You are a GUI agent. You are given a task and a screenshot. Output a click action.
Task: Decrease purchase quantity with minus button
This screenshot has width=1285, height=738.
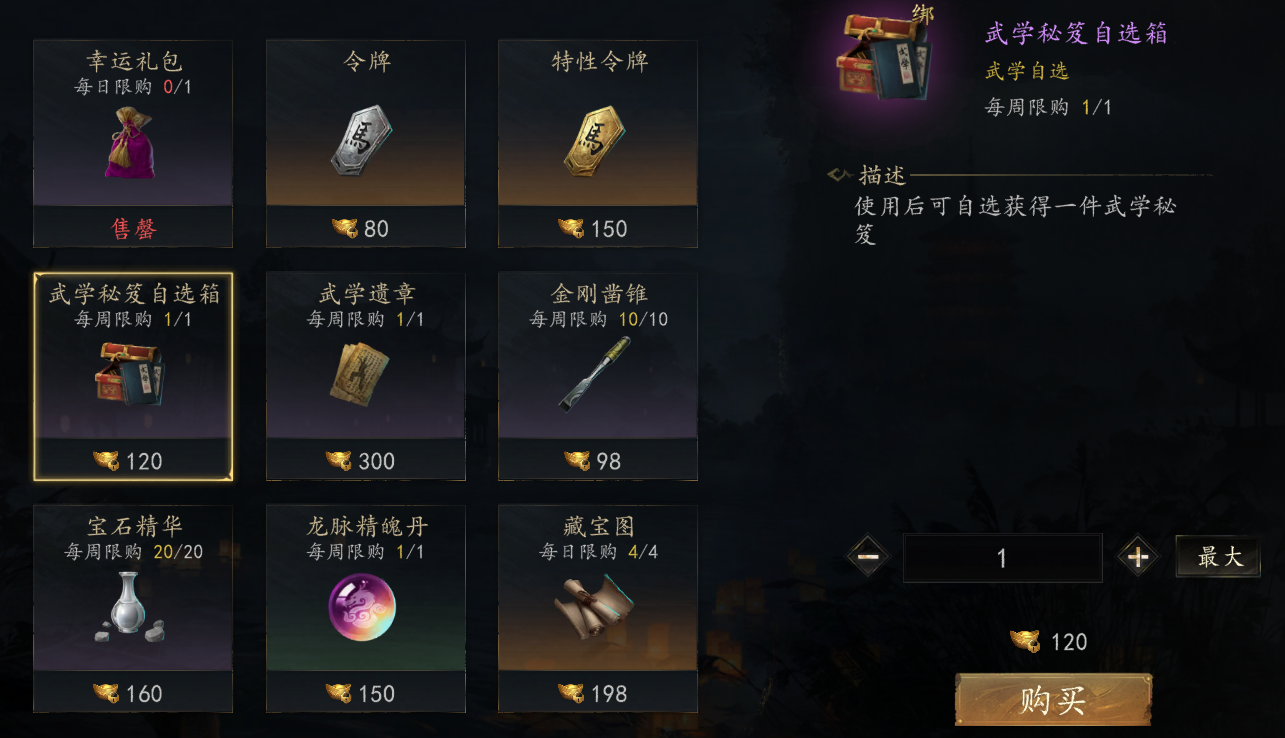coord(868,557)
